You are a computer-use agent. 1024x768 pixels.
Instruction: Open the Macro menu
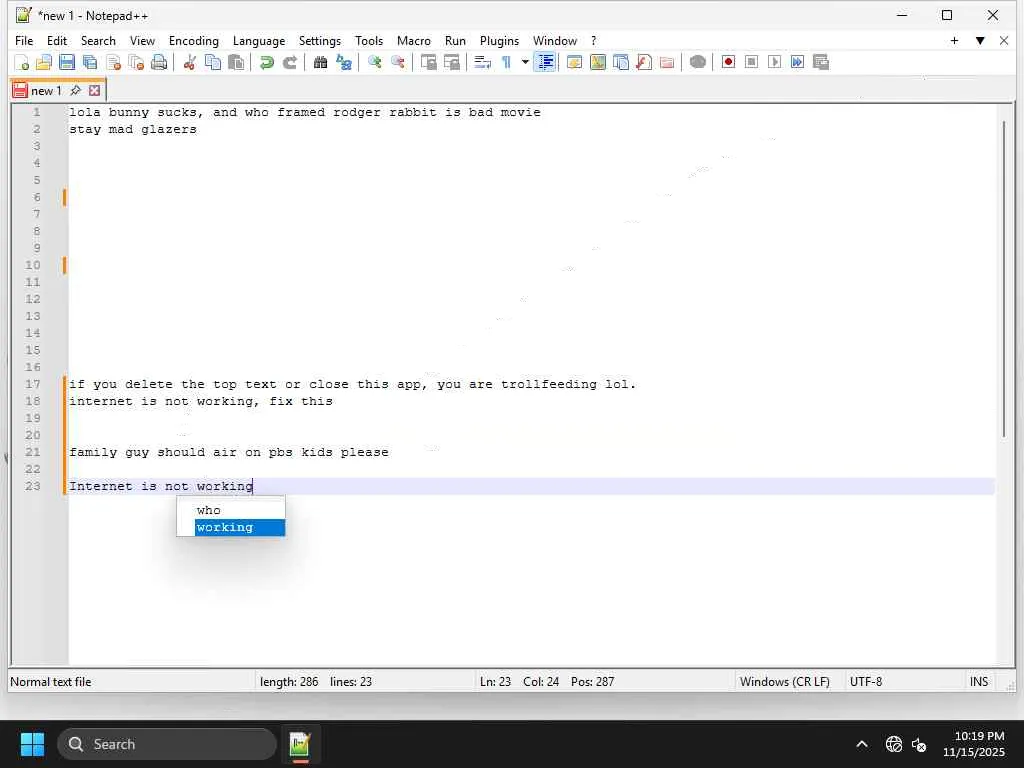pyautogui.click(x=414, y=40)
